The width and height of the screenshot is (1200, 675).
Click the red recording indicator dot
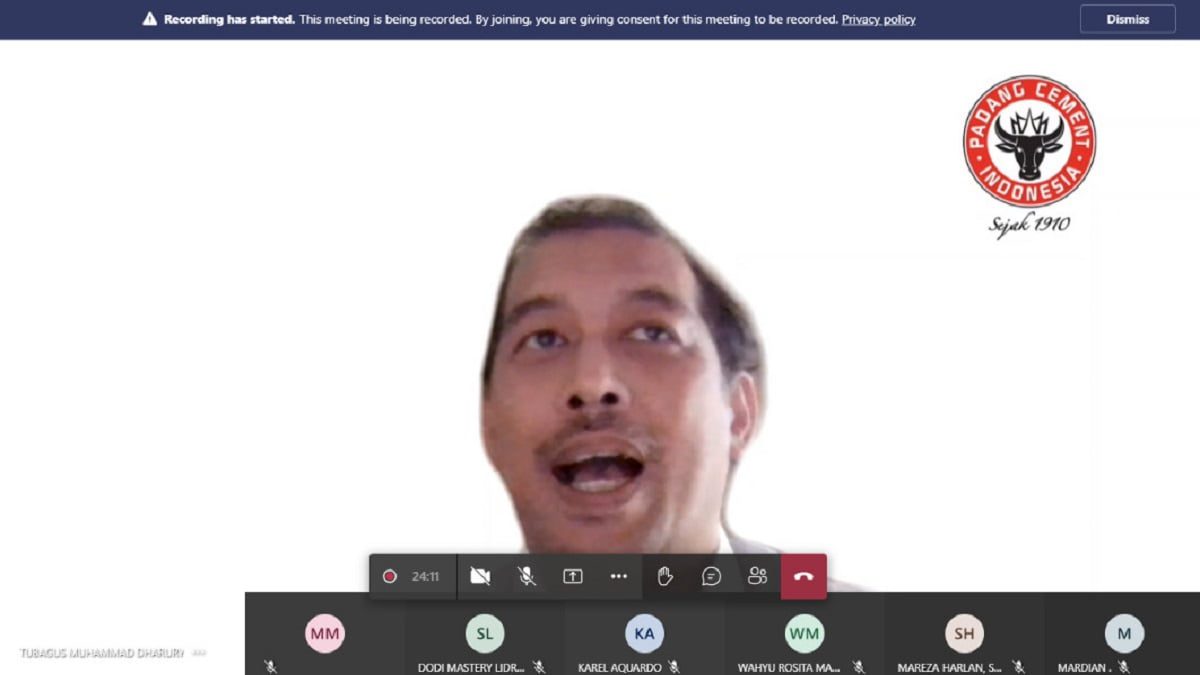[390, 576]
